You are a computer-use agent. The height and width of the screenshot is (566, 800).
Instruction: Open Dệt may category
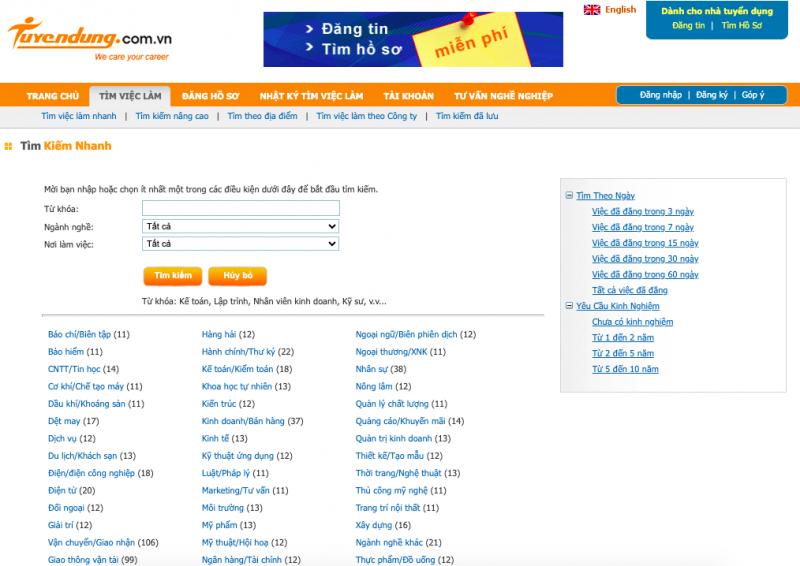tap(64, 421)
